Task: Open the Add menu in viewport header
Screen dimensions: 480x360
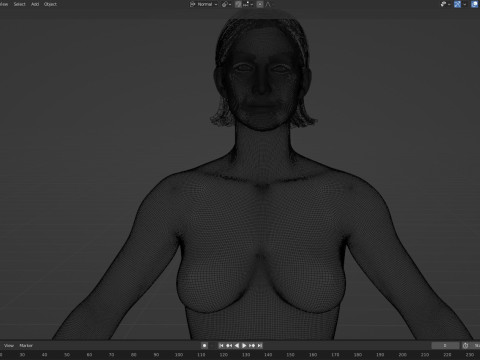Action: pos(35,4)
